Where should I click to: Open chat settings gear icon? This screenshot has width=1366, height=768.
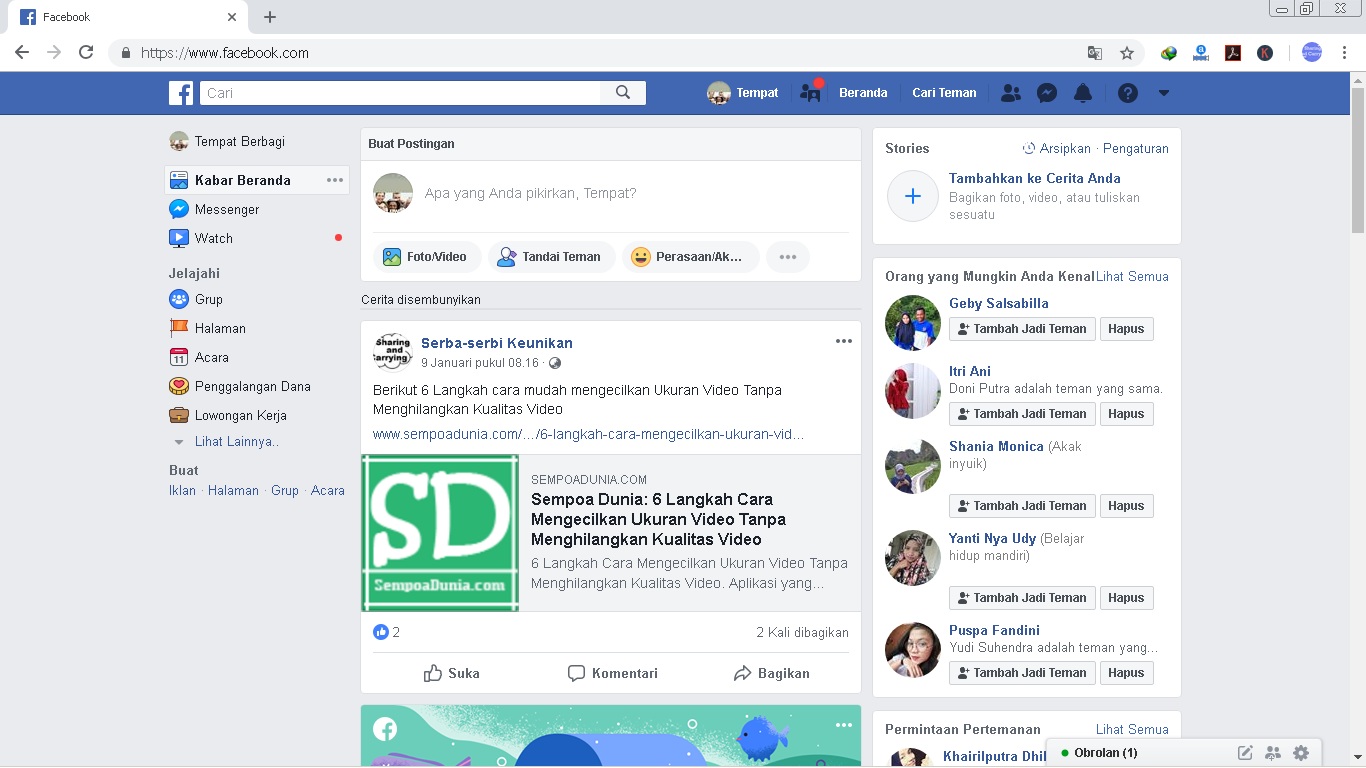tap(1301, 753)
